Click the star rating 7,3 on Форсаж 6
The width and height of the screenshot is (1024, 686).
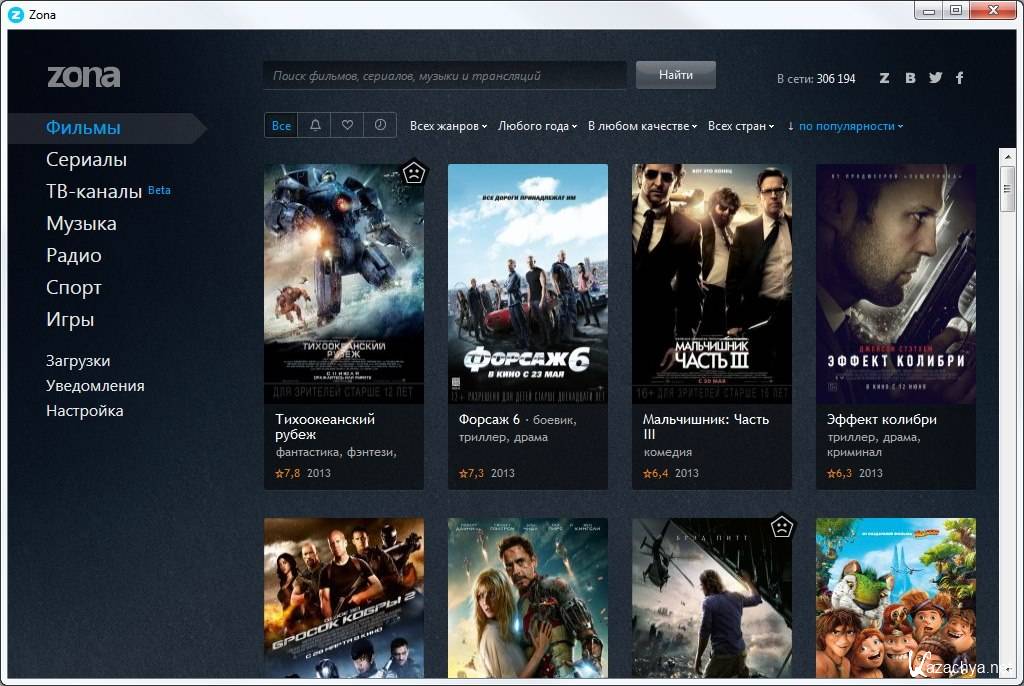(x=473, y=473)
